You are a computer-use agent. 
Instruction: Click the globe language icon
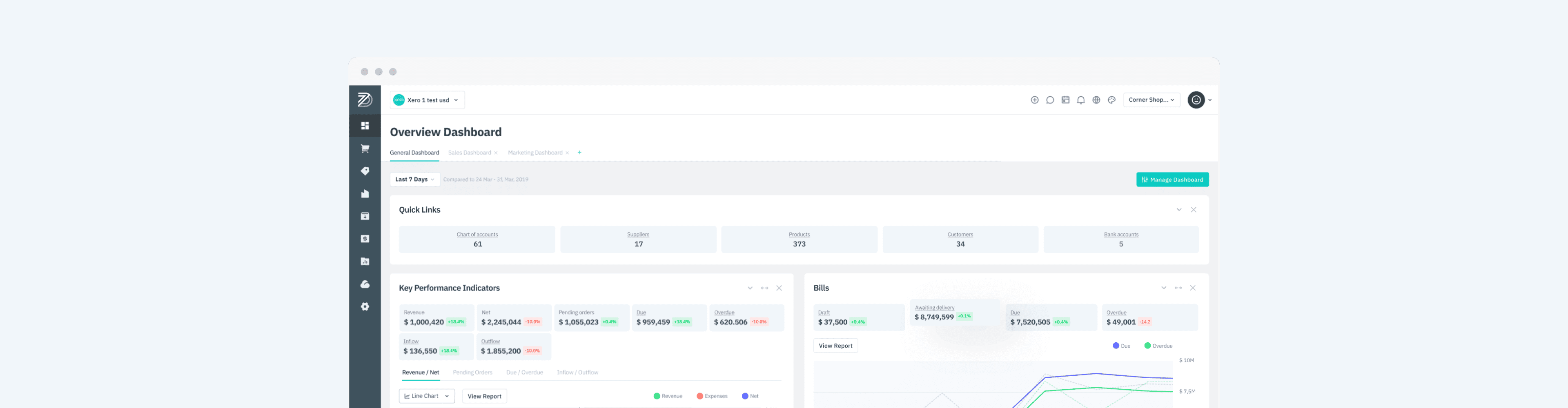(x=1096, y=100)
